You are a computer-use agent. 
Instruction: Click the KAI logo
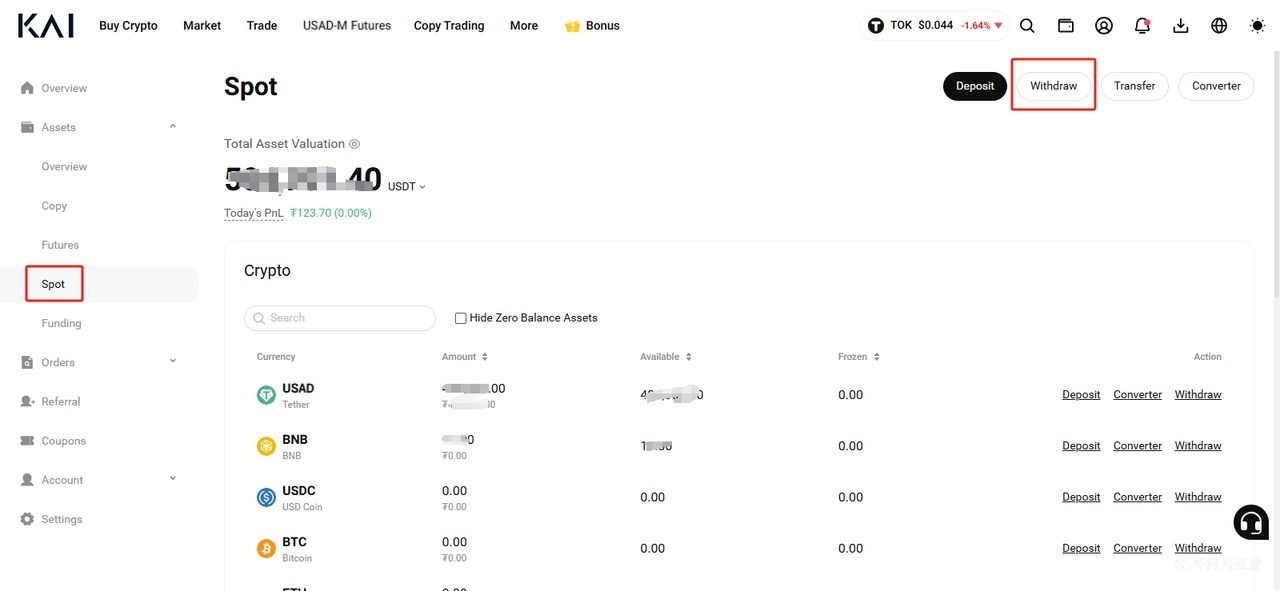[x=46, y=25]
